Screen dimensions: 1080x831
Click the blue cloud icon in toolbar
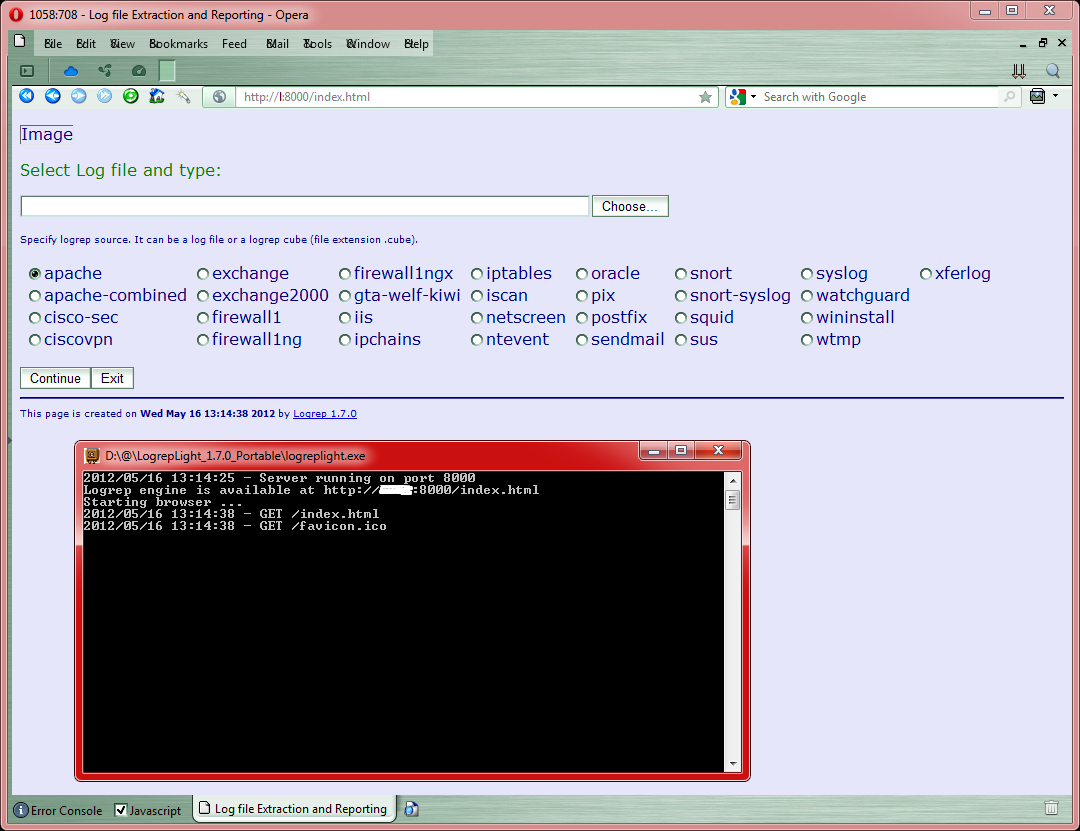tap(71, 71)
